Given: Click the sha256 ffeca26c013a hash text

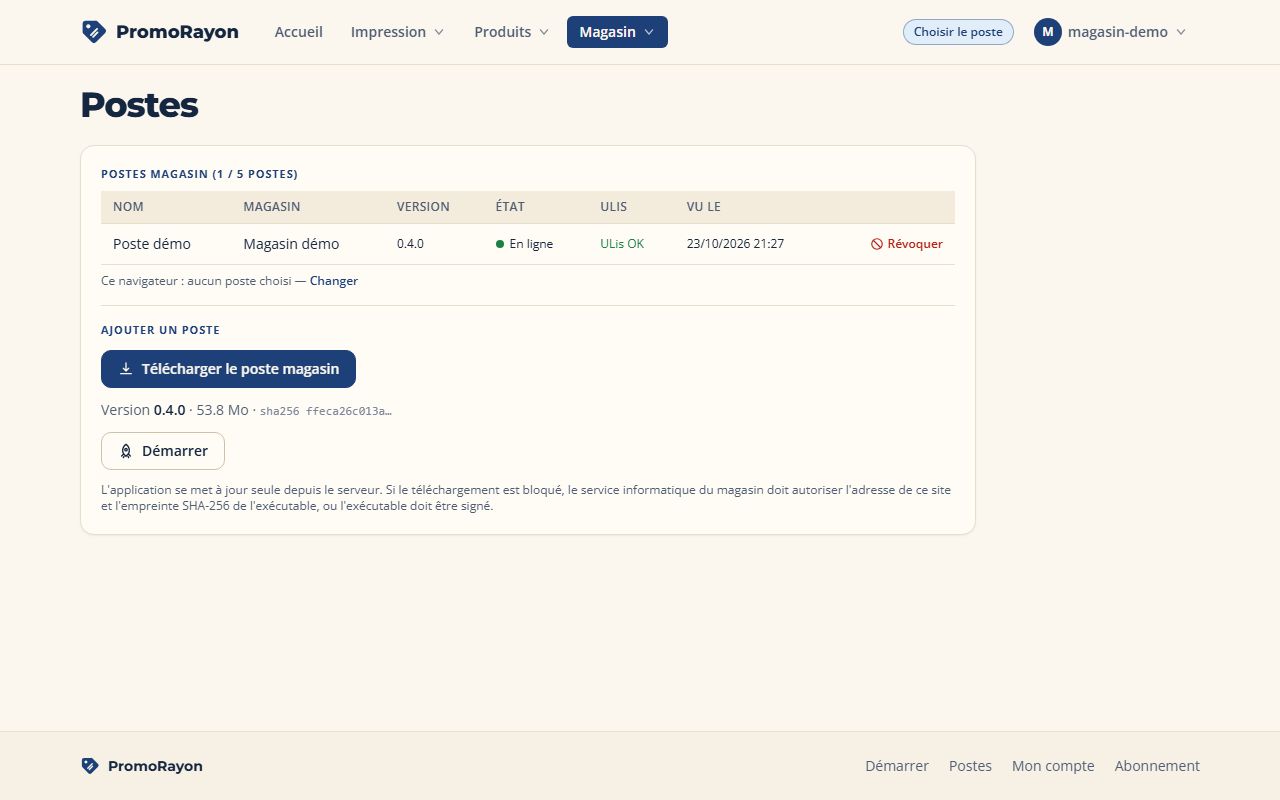Looking at the screenshot, I should pyautogui.click(x=326, y=411).
